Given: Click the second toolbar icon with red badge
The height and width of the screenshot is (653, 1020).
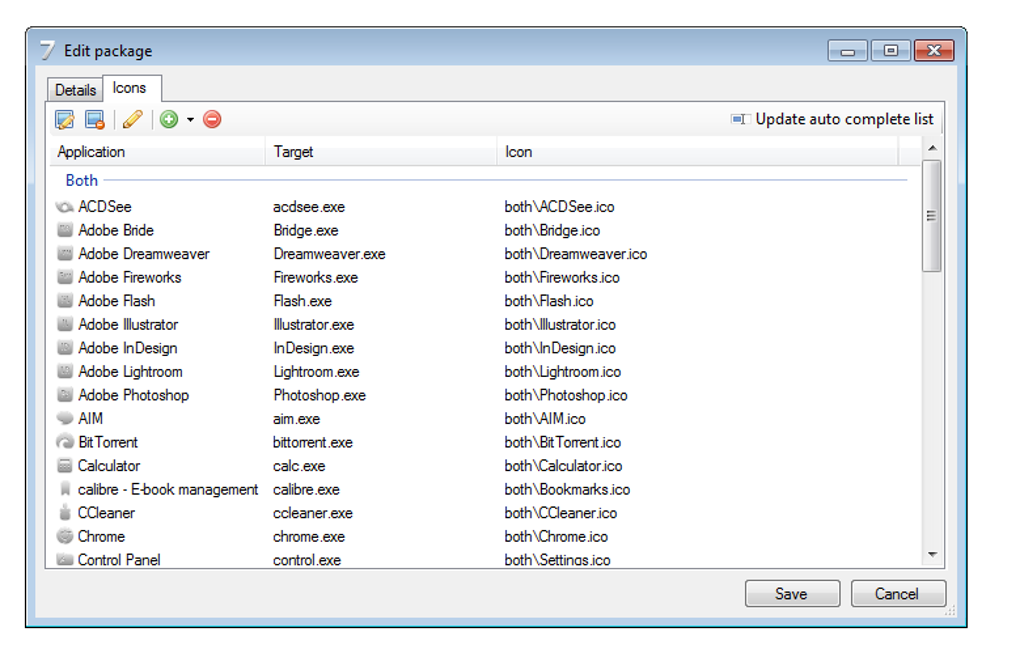Looking at the screenshot, I should (x=95, y=120).
